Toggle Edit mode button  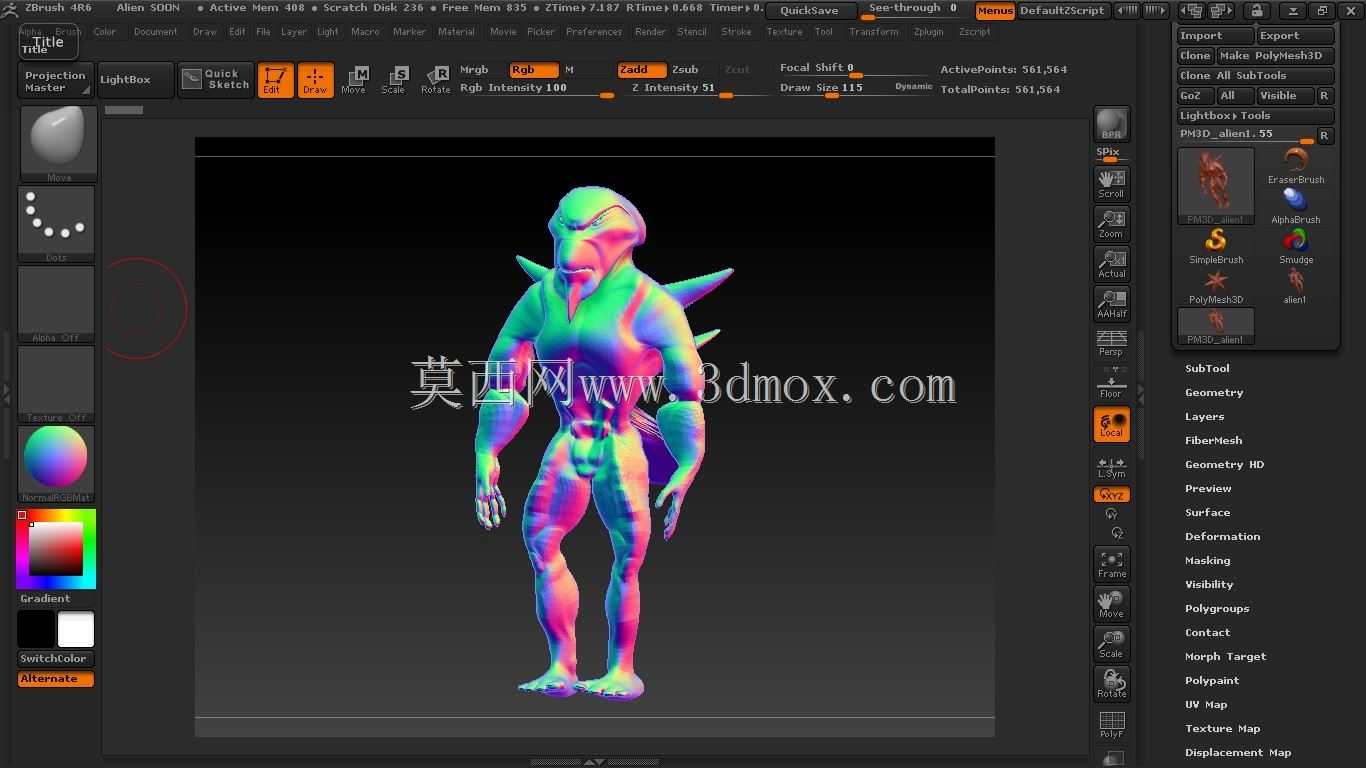tap(275, 80)
